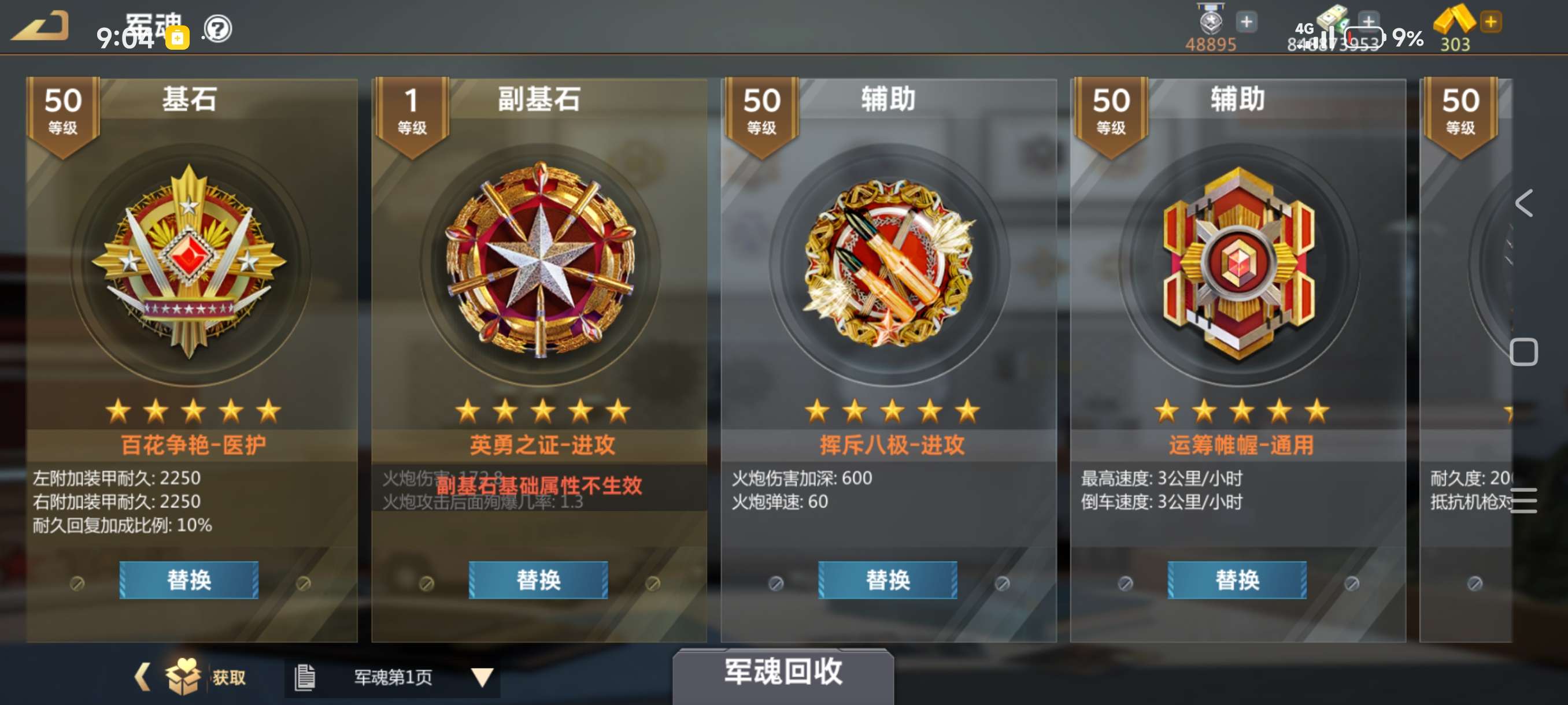The image size is (1568, 705).
Task: Open the 军魂第1页 page selector
Action: pyautogui.click(x=393, y=677)
